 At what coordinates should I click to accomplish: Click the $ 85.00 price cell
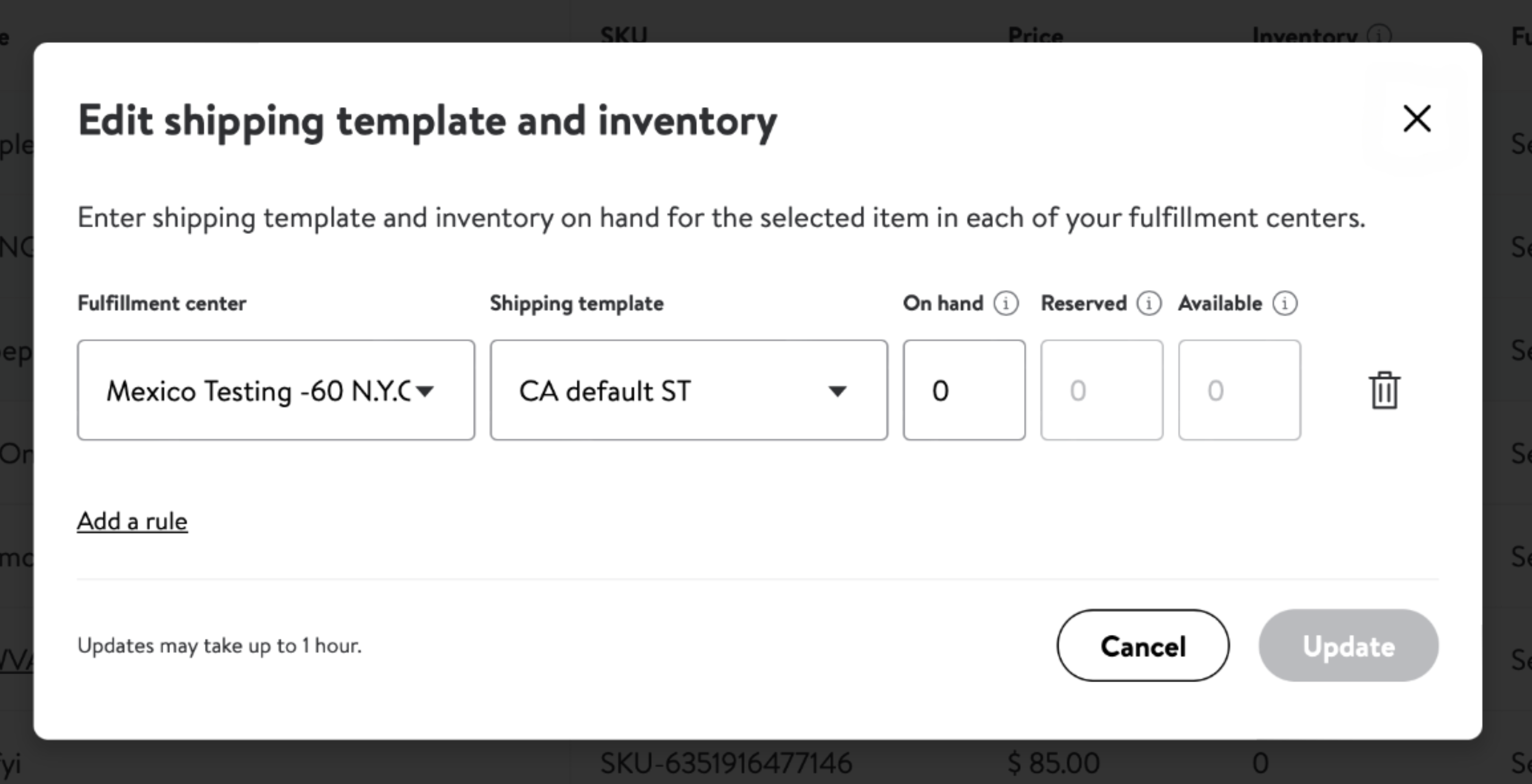coord(1053,763)
